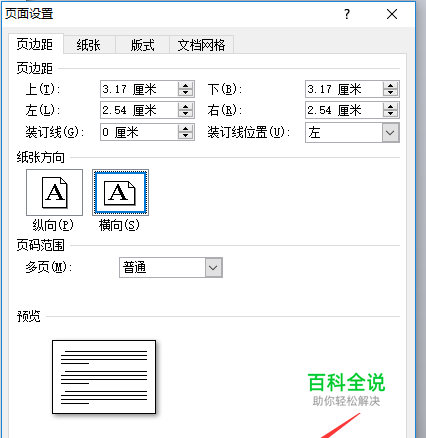This screenshot has height=438, width=426.
Task: Open the 装订线位置 dropdown arrow
Action: [390, 133]
